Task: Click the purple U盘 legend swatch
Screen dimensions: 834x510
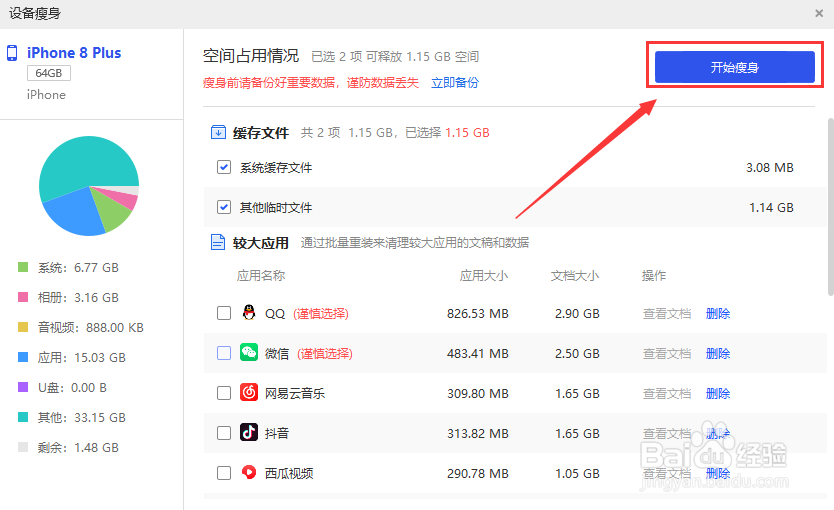Action: point(23,387)
